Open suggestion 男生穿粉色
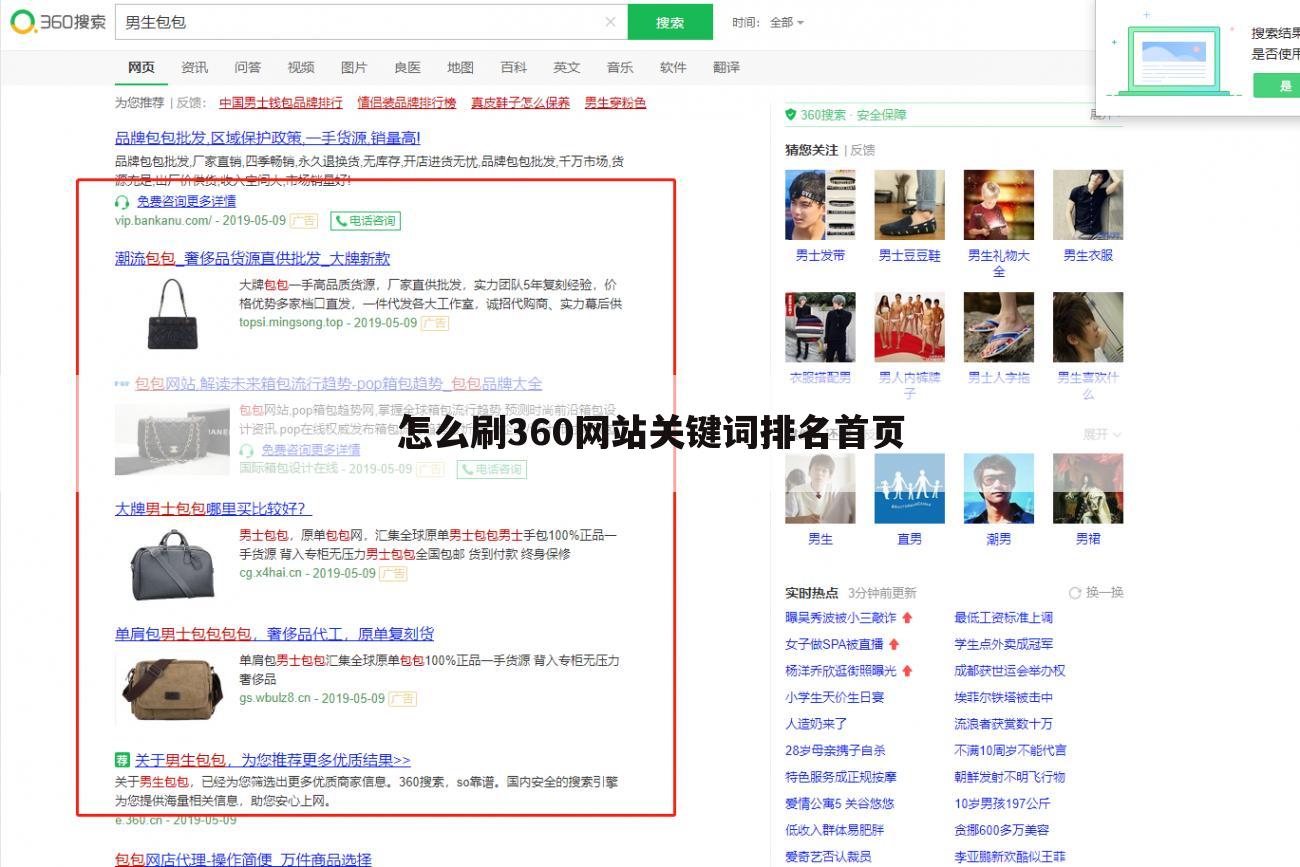This screenshot has width=1300, height=867. click(x=615, y=102)
